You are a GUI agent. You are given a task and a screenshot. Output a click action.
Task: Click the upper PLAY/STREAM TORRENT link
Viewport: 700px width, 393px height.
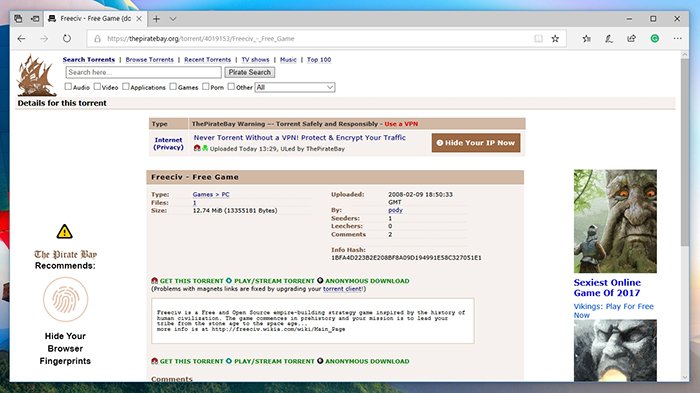(274, 281)
